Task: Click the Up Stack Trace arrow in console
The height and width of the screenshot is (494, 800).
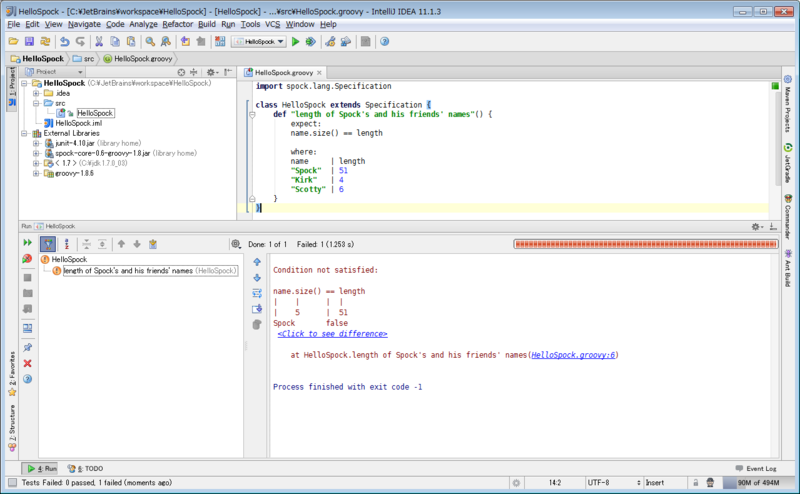Action: click(257, 262)
